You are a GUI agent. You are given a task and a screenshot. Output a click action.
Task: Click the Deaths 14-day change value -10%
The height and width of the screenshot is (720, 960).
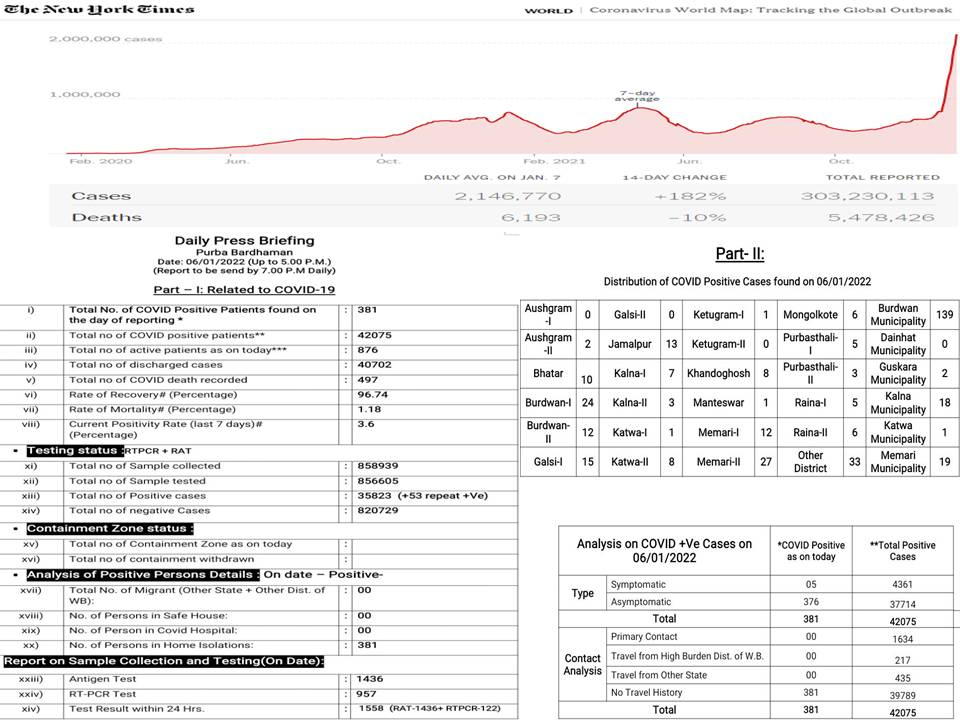point(682,217)
